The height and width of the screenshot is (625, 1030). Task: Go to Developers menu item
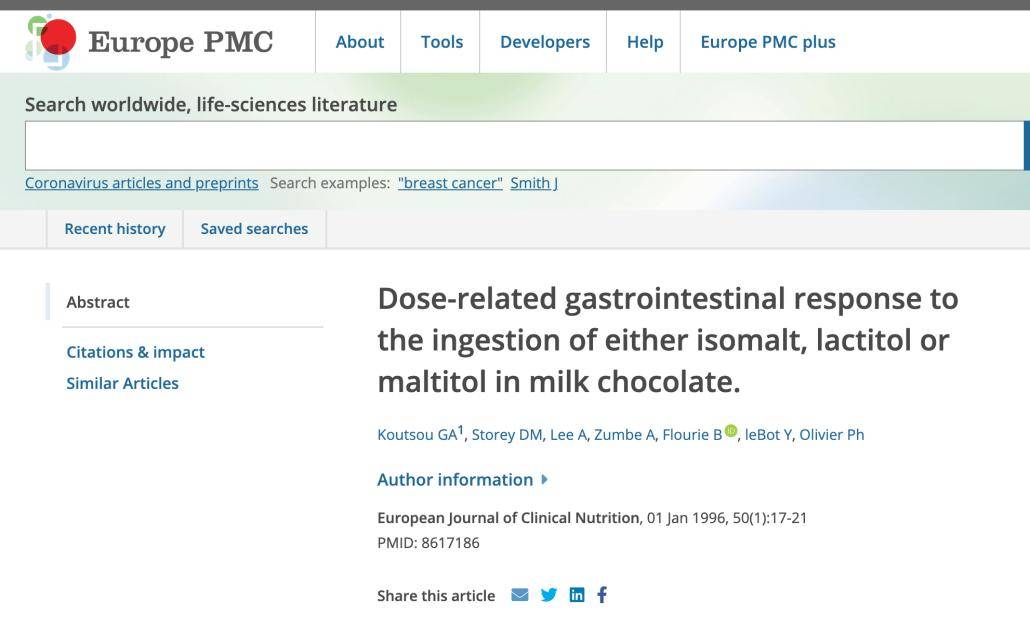tap(545, 42)
